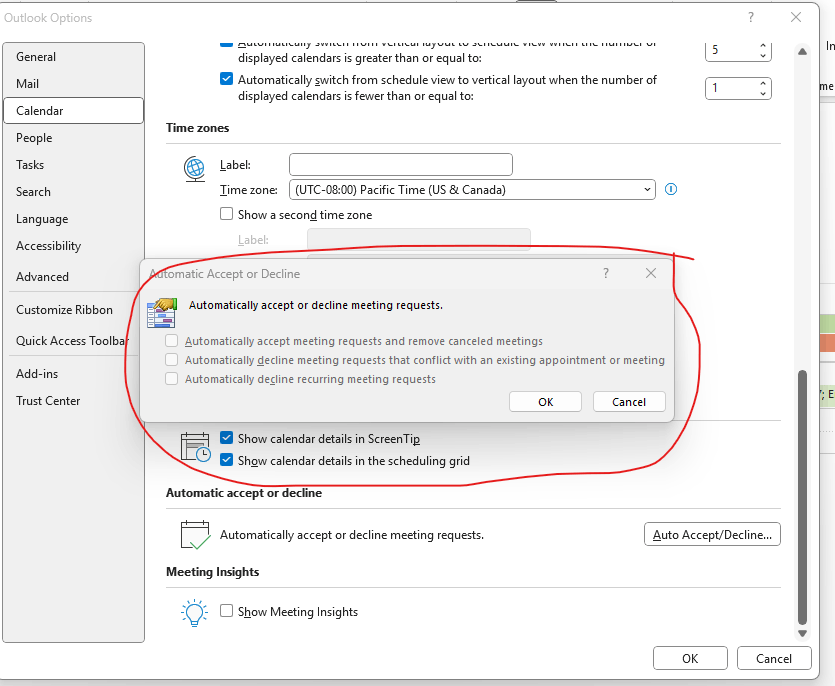
Task: Click the calendar checkmark auto accept icon
Action: point(195,535)
